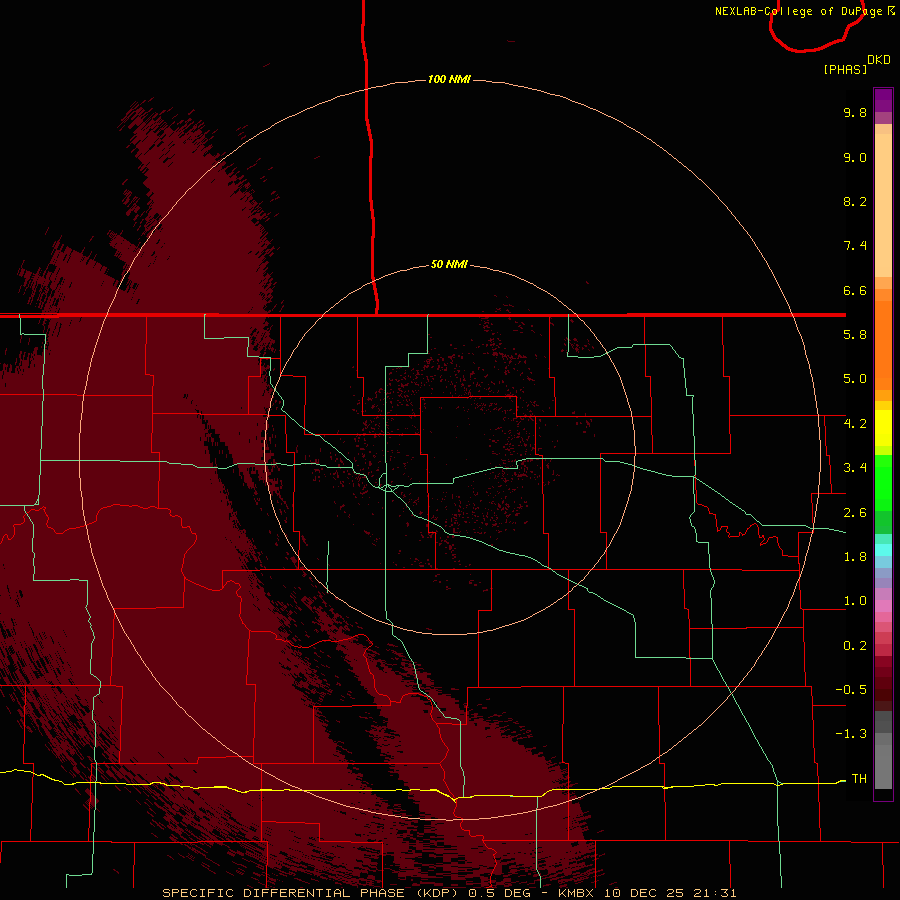The height and width of the screenshot is (900, 900).
Task: Click the -1.3 scale value
Action: 851,734
